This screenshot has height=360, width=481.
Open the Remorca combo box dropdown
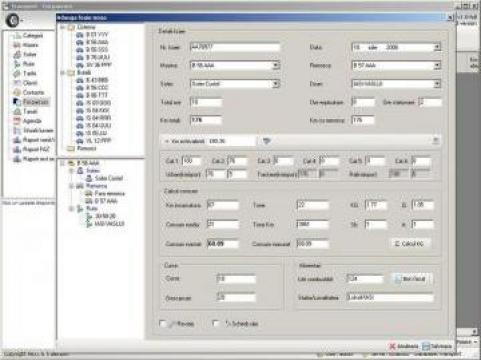click(x=437, y=65)
